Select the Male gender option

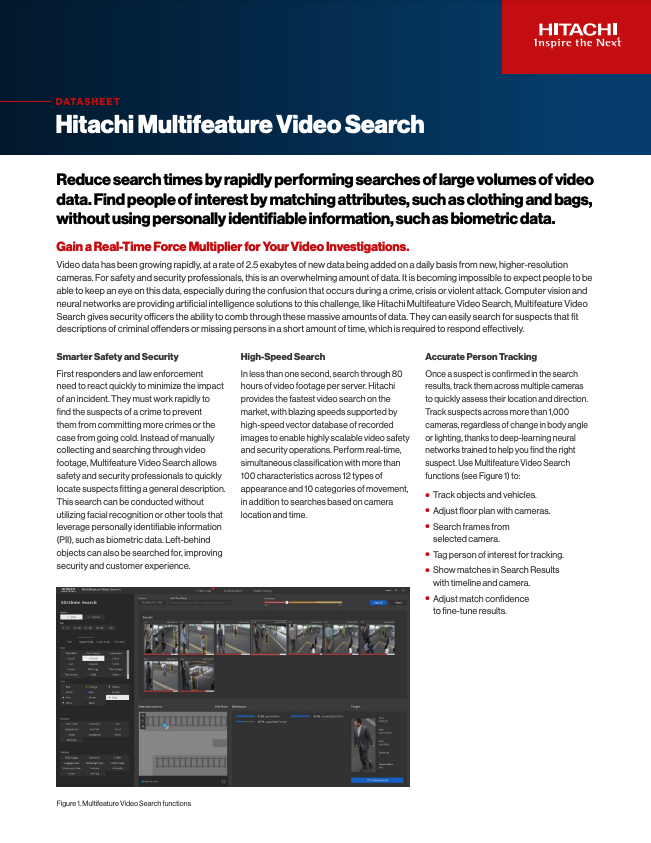pos(74,617)
